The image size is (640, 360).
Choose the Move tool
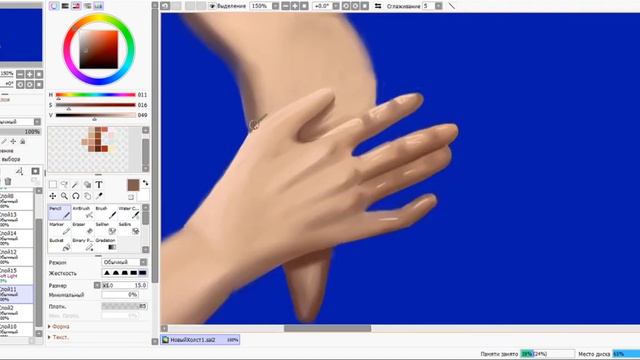tap(53, 196)
